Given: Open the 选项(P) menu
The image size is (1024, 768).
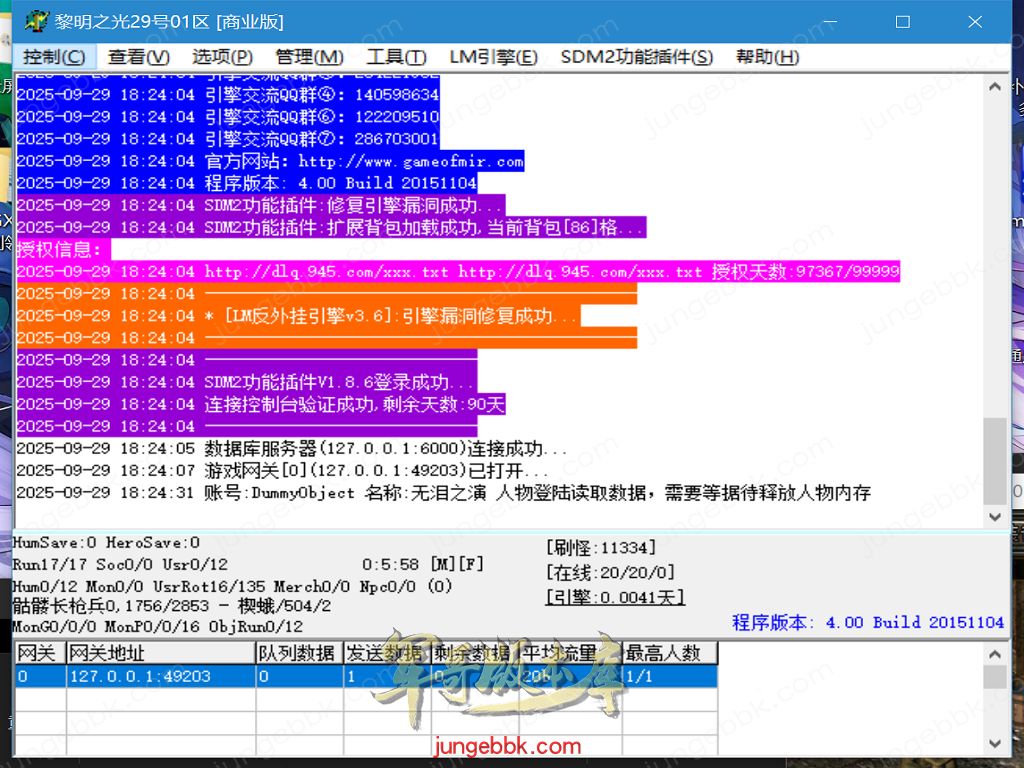Looking at the screenshot, I should click(222, 57).
